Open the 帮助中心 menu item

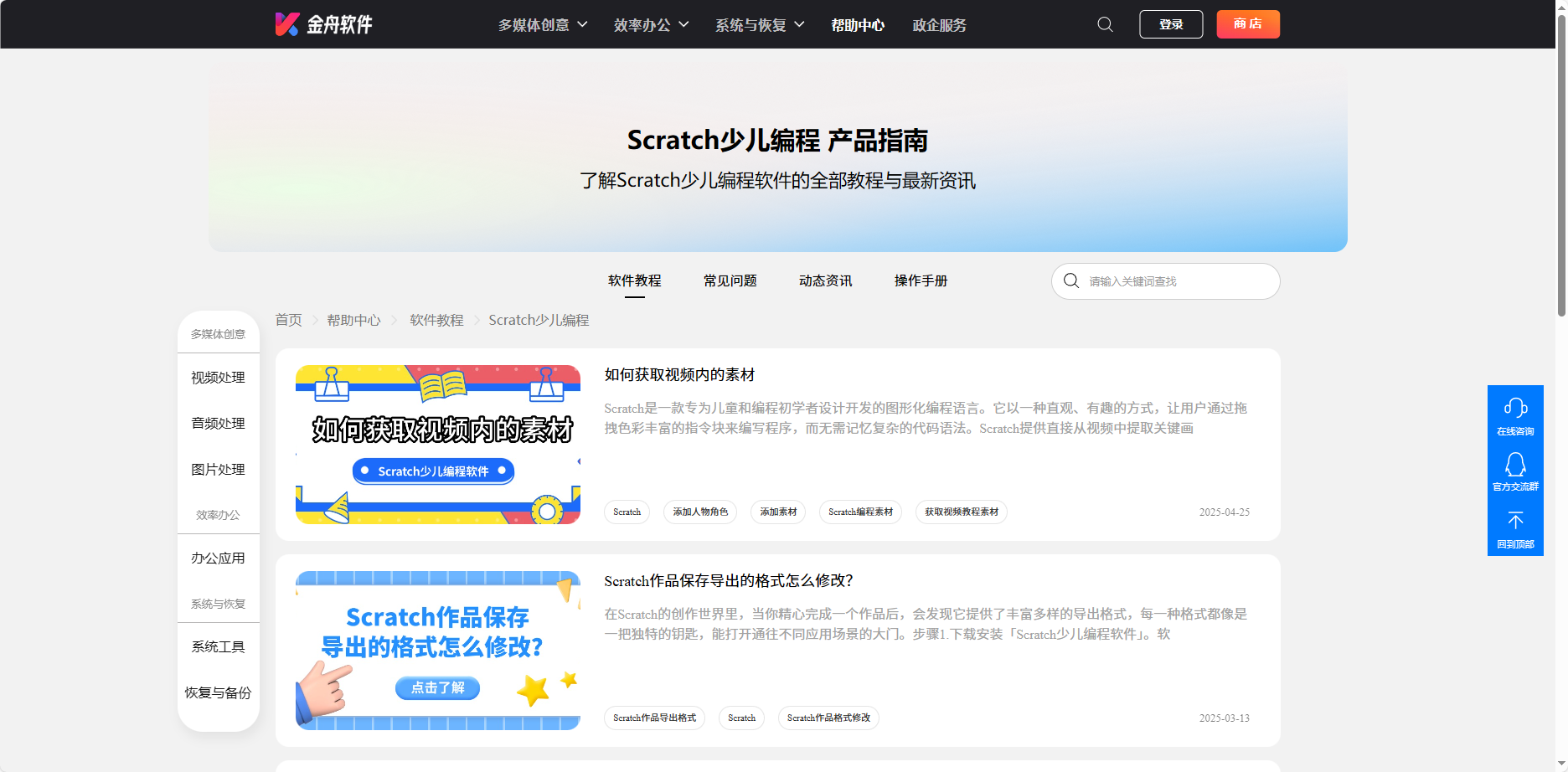click(858, 24)
